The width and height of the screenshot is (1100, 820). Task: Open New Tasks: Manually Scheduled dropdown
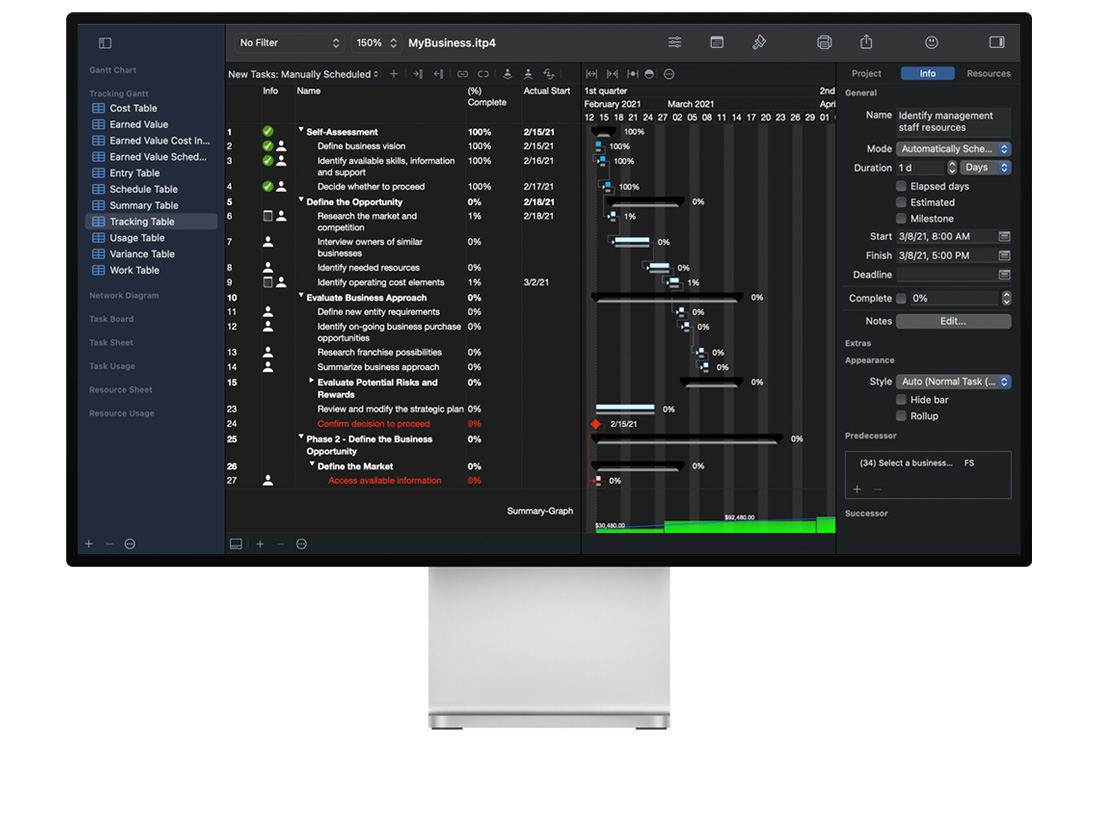tap(303, 74)
